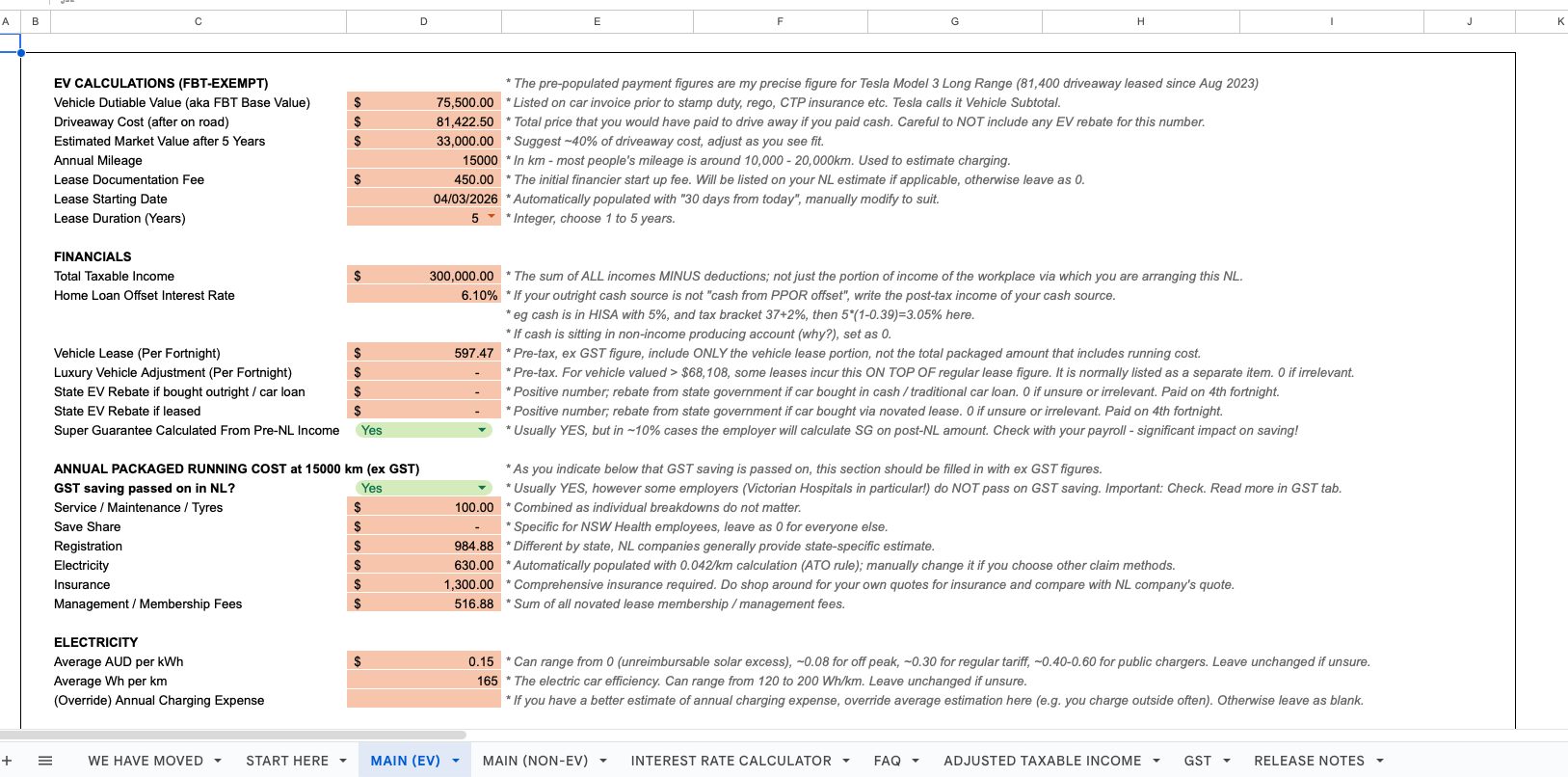The width and height of the screenshot is (1568, 777).
Task: Click the arrow beside the GST tab
Action: pos(1227,761)
